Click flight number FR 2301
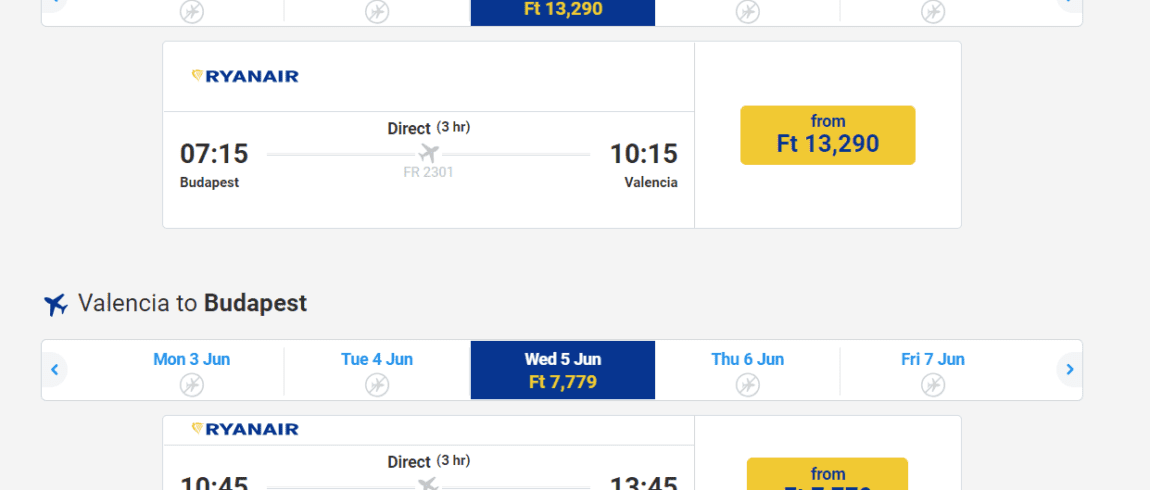1150x490 pixels. [428, 172]
